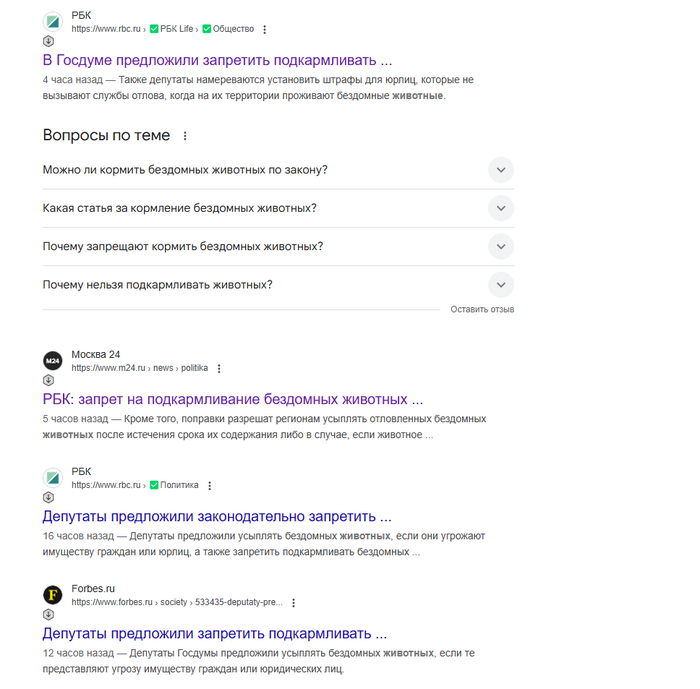The width and height of the screenshot is (700, 689).
Task: Click download icon under Forbes.ru logo
Action: [x=48, y=615]
